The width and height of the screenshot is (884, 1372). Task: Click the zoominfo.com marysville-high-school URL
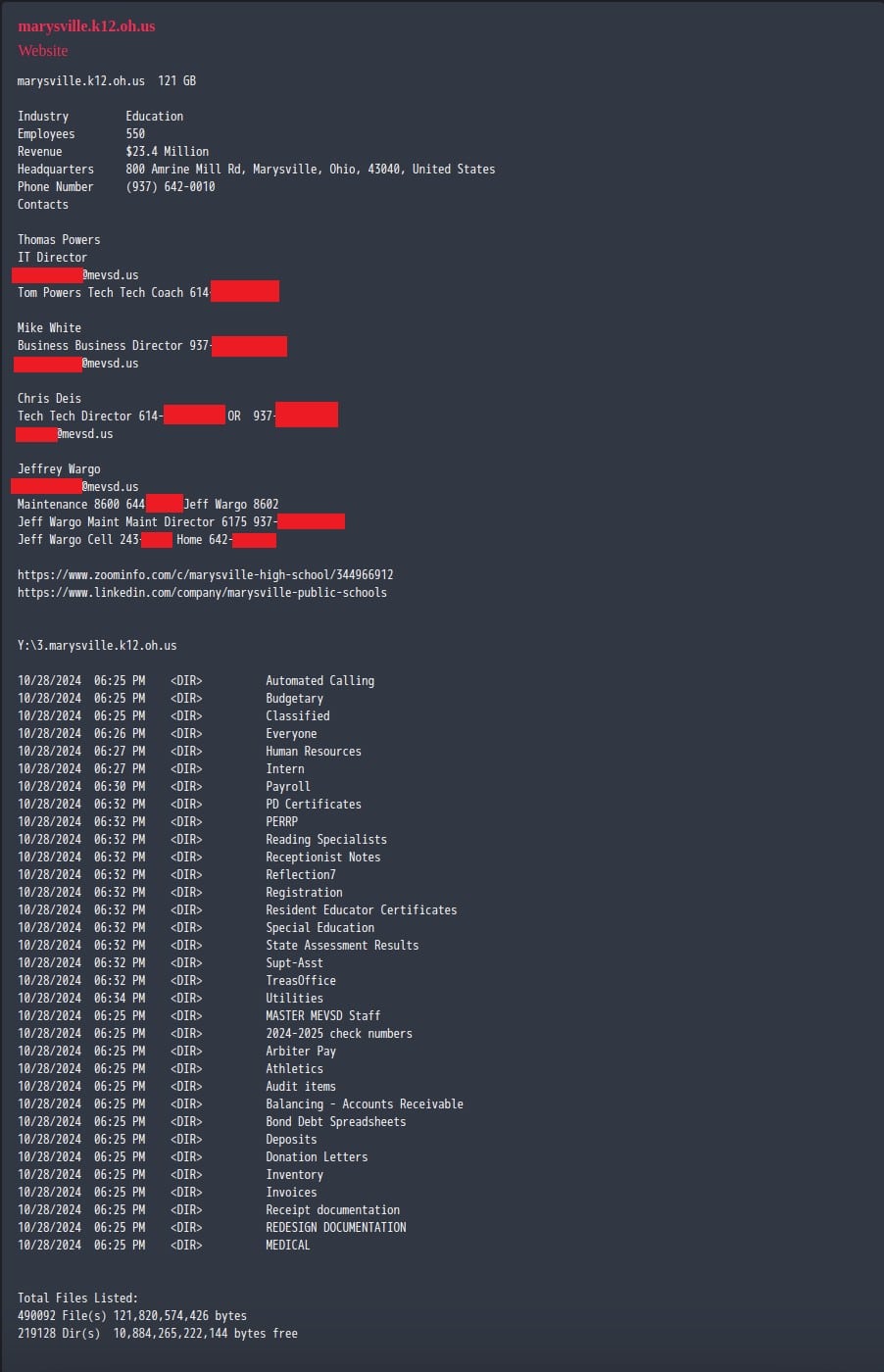[206, 575]
